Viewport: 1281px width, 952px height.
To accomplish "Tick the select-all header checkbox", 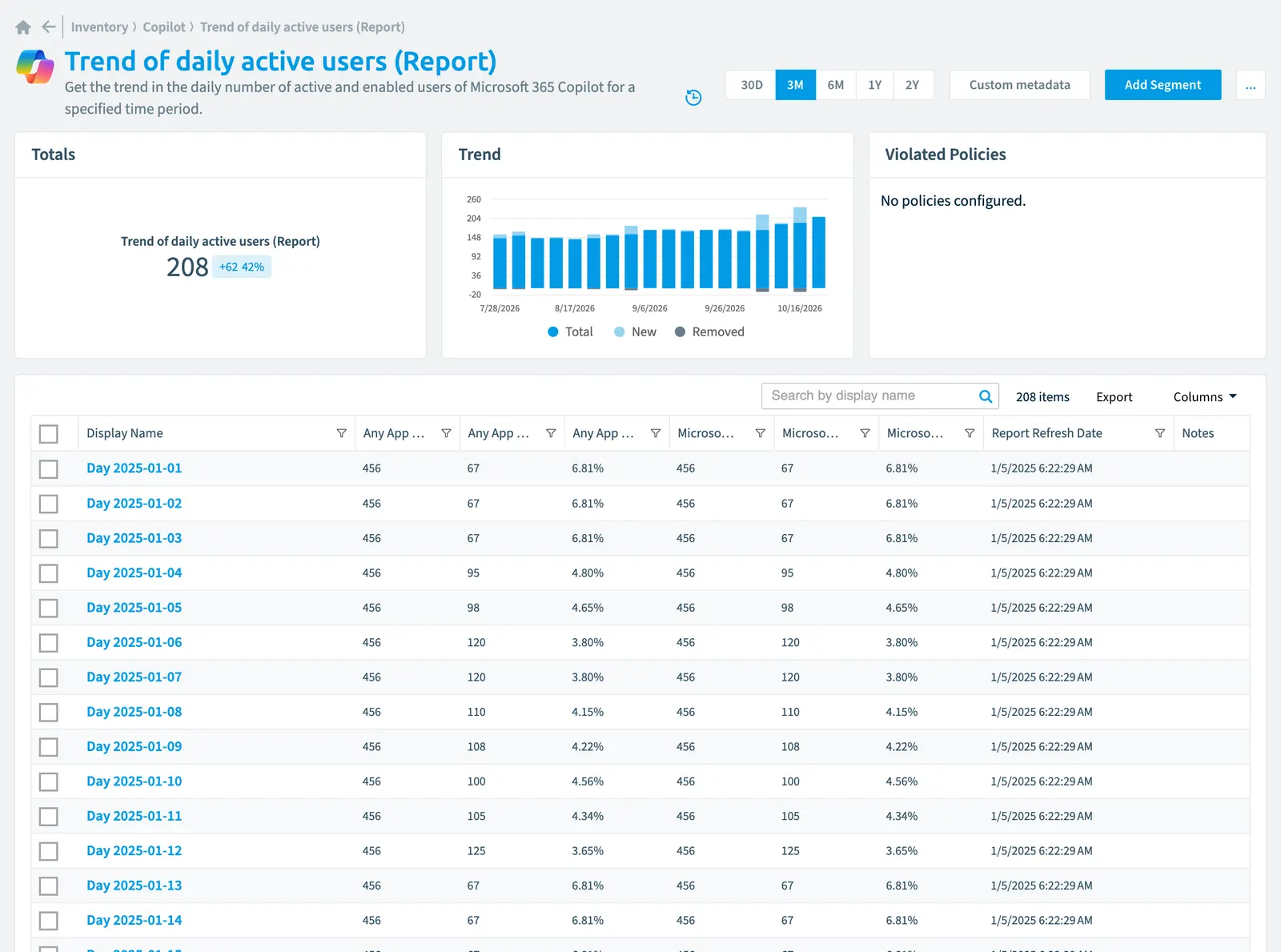I will point(49,434).
